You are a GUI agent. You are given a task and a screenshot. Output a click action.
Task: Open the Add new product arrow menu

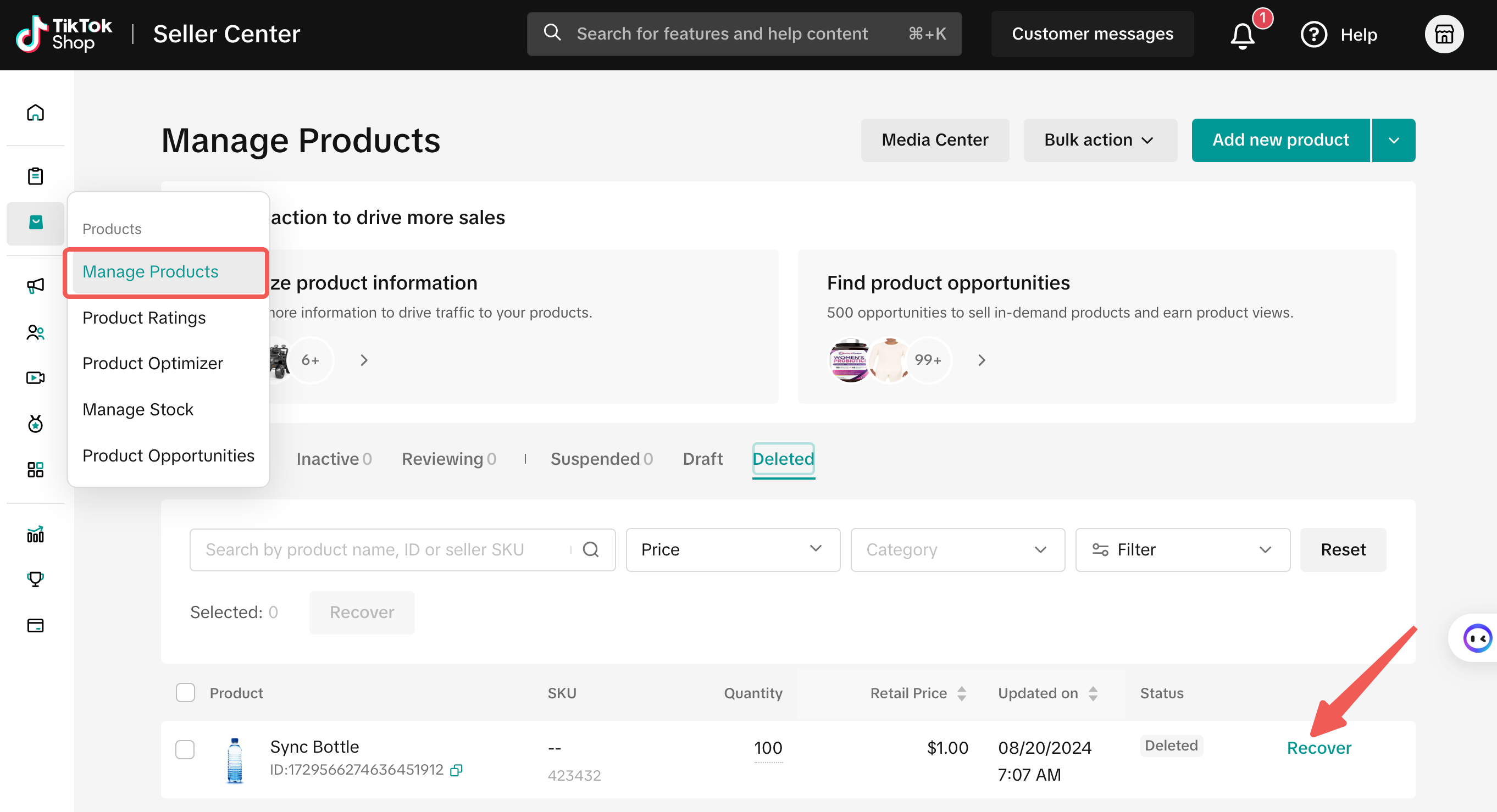point(1394,140)
